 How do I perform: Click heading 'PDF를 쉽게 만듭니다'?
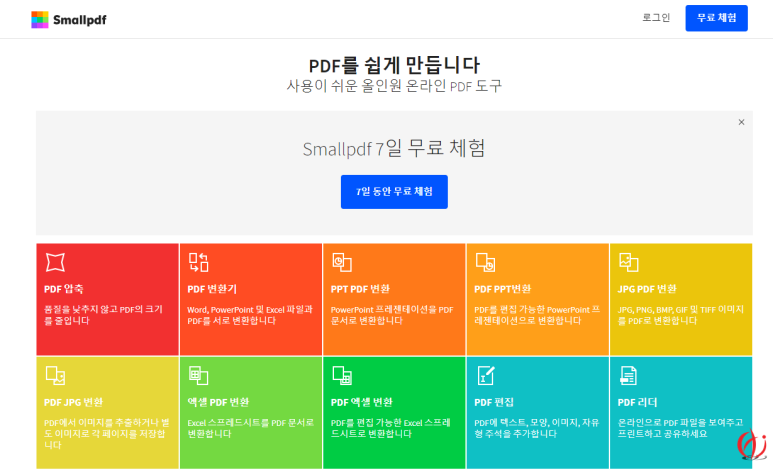394,65
